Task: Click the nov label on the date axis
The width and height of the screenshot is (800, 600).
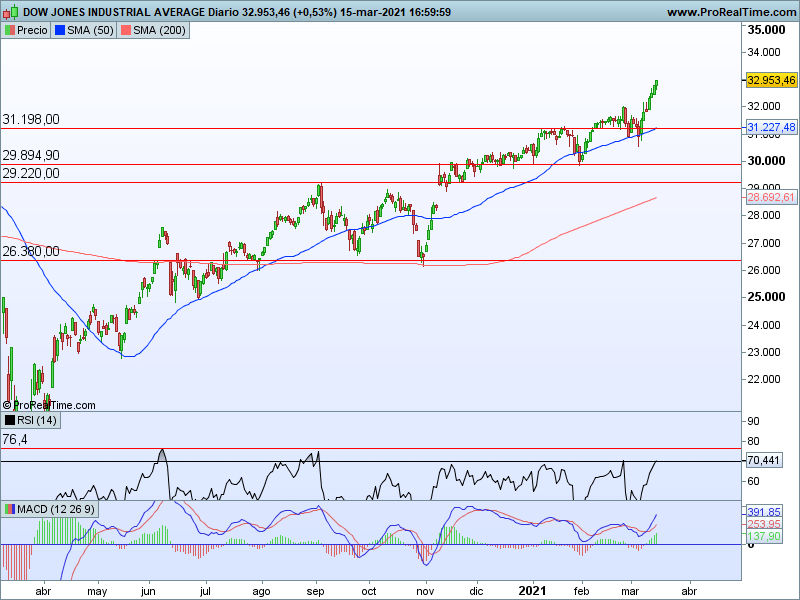Action: 425,592
